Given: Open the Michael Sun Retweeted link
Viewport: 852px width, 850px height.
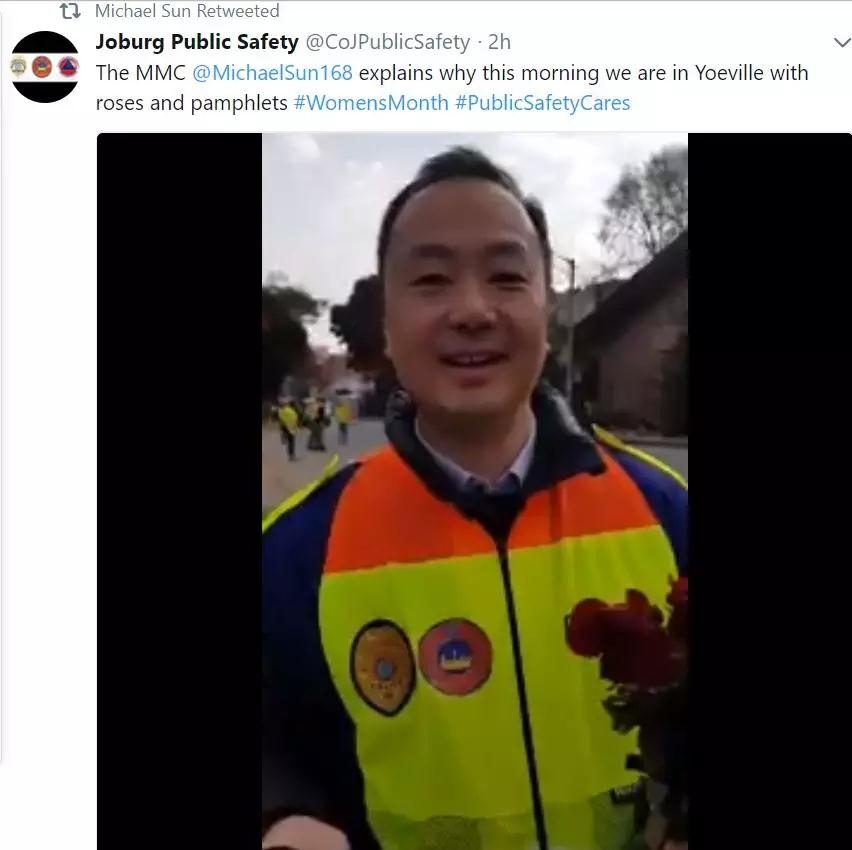Looking at the screenshot, I should pos(187,11).
